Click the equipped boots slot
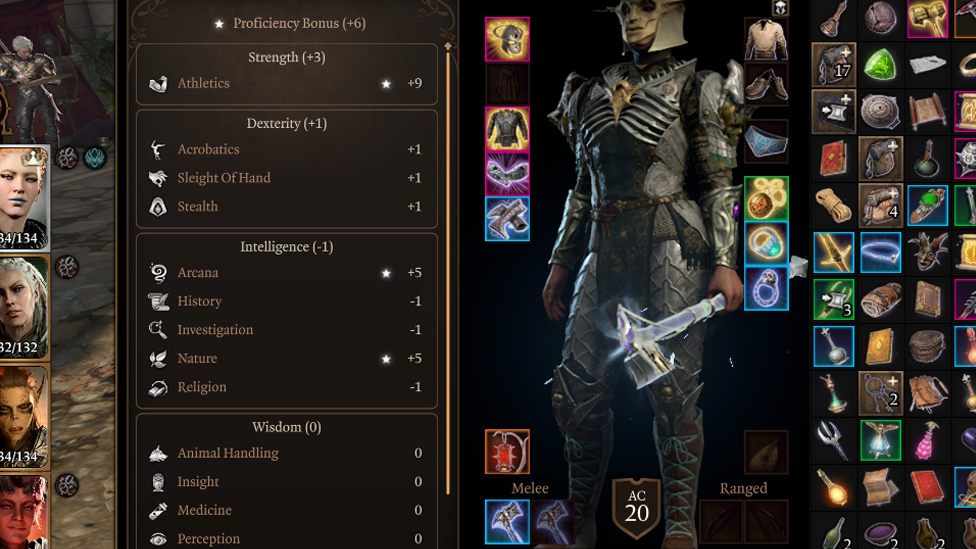976x549 pixels. click(x=507, y=218)
